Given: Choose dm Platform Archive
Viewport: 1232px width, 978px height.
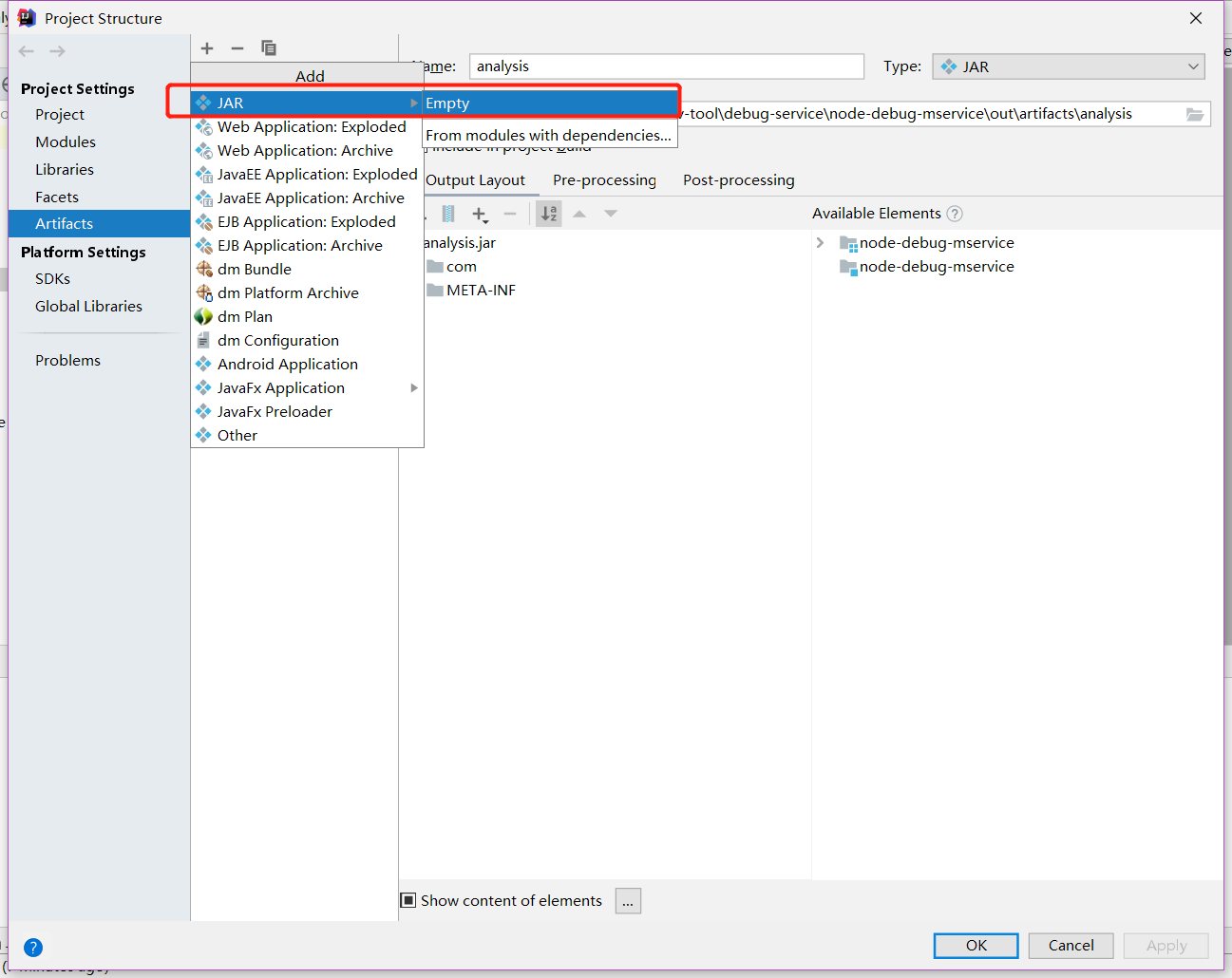Looking at the screenshot, I should coord(307,292).
